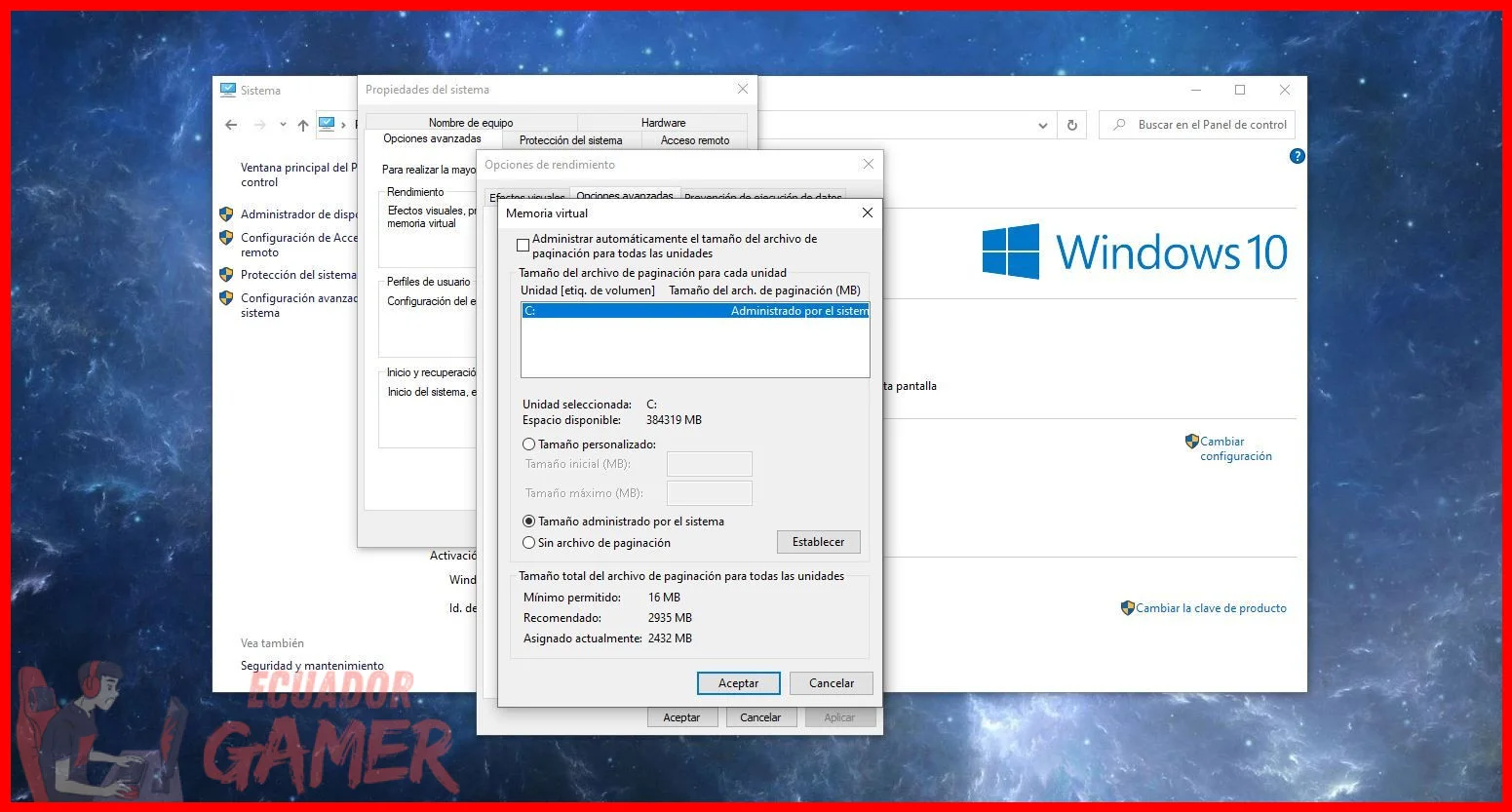This screenshot has width=1512, height=812.
Task: Click Aceptar in Opciones de rendimiento
Action: coord(682,717)
